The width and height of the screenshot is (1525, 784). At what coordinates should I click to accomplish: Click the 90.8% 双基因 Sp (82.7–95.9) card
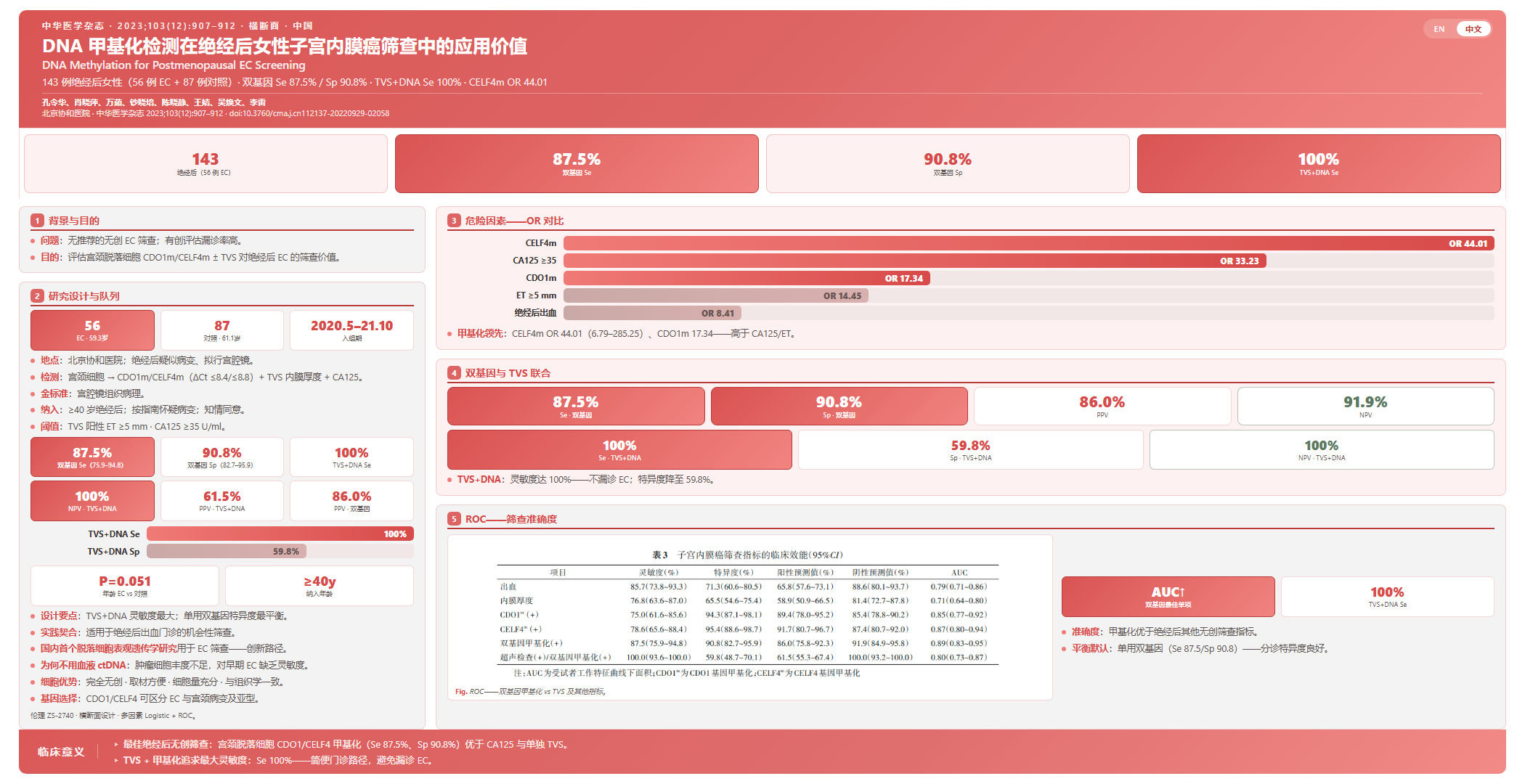(221, 457)
